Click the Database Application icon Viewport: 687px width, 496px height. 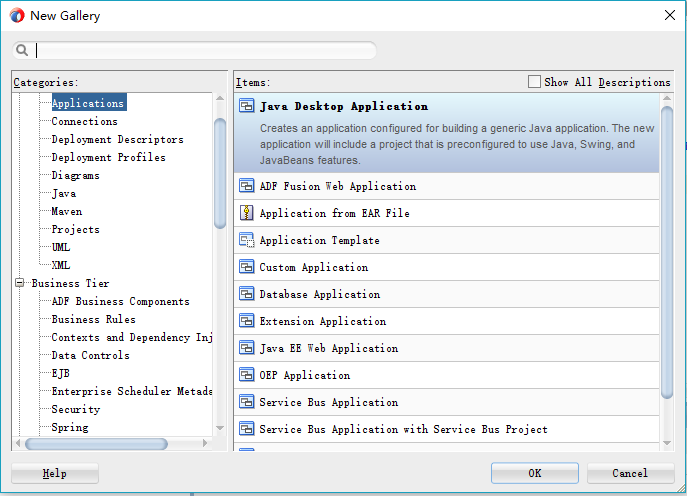click(247, 294)
